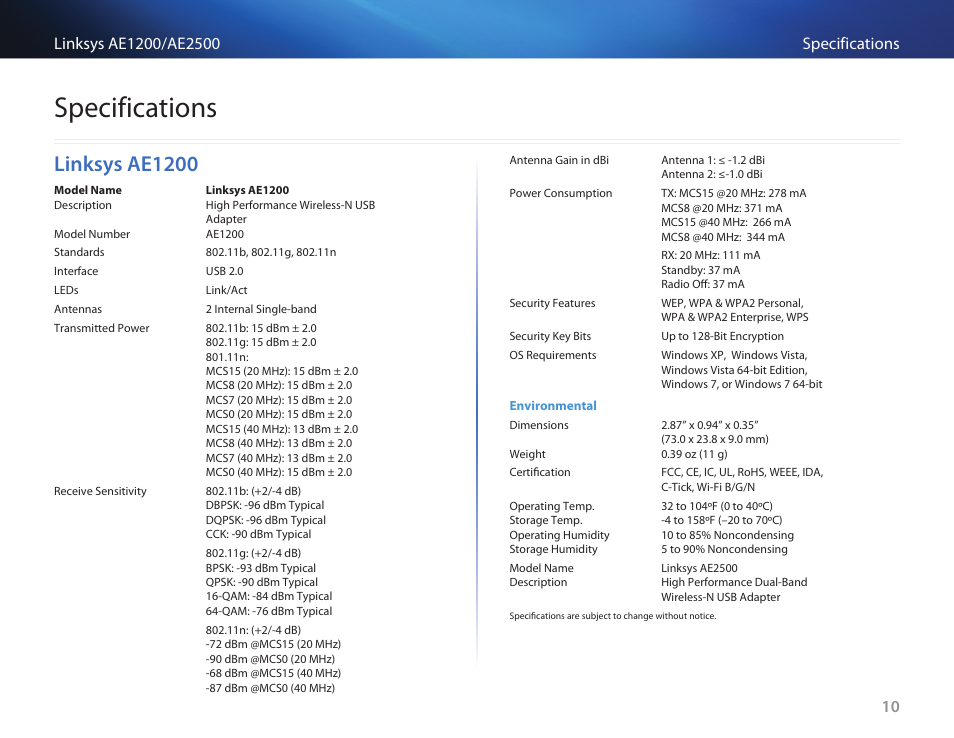Click '802.11g: (+2/-4 dB)' line
The image size is (954, 738).
pos(253,553)
